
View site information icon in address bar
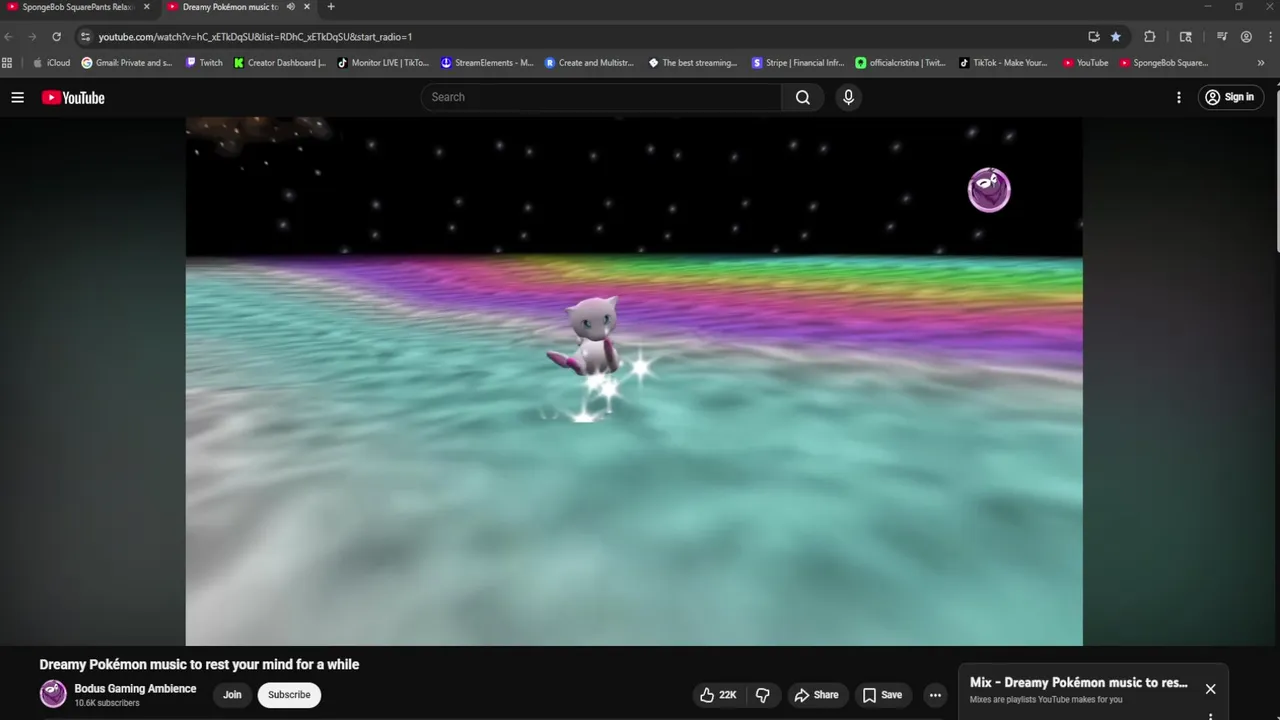click(86, 37)
